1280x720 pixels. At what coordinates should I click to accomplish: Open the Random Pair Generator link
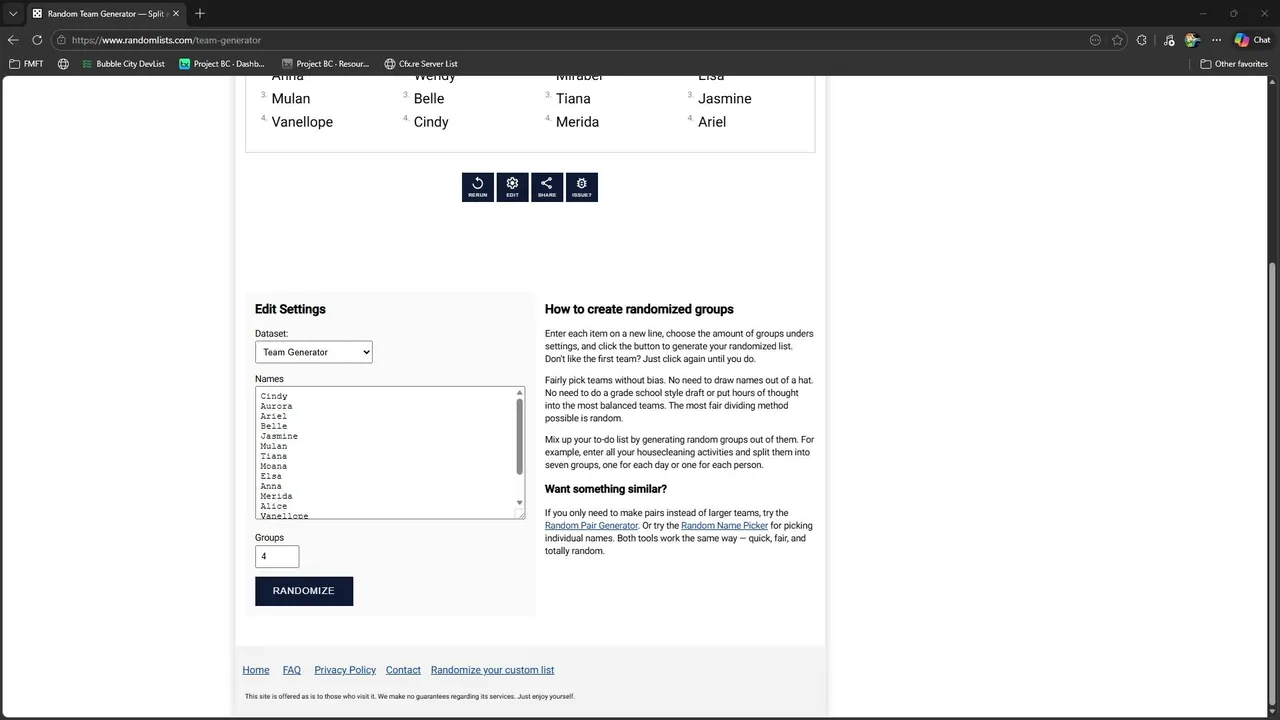point(591,526)
